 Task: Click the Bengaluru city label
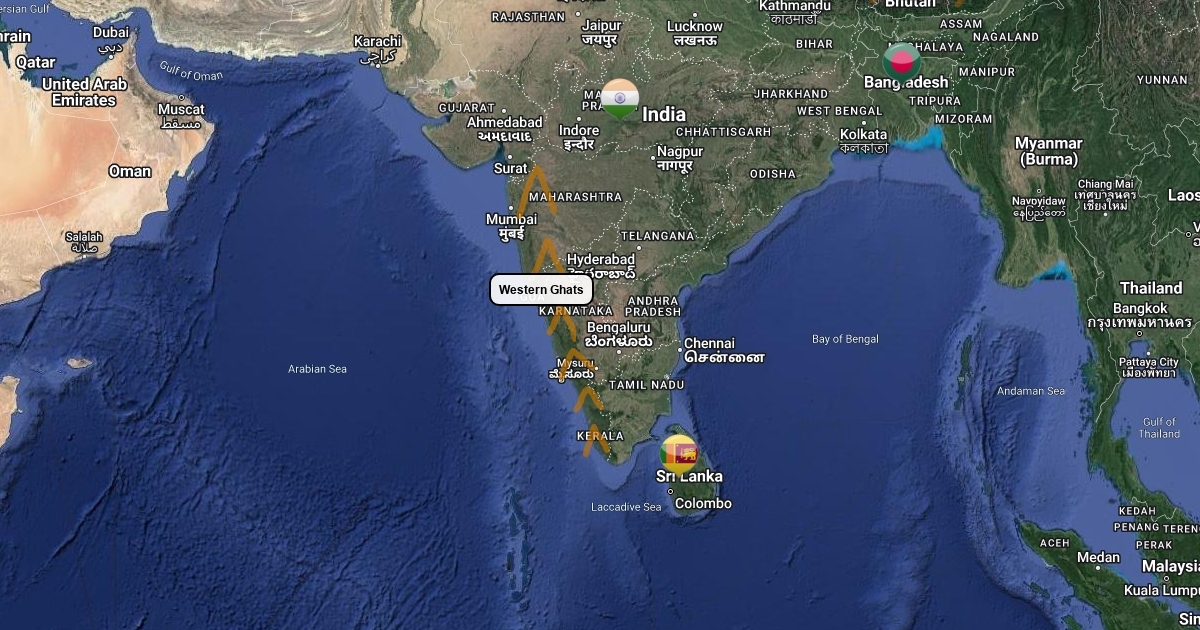(619, 327)
